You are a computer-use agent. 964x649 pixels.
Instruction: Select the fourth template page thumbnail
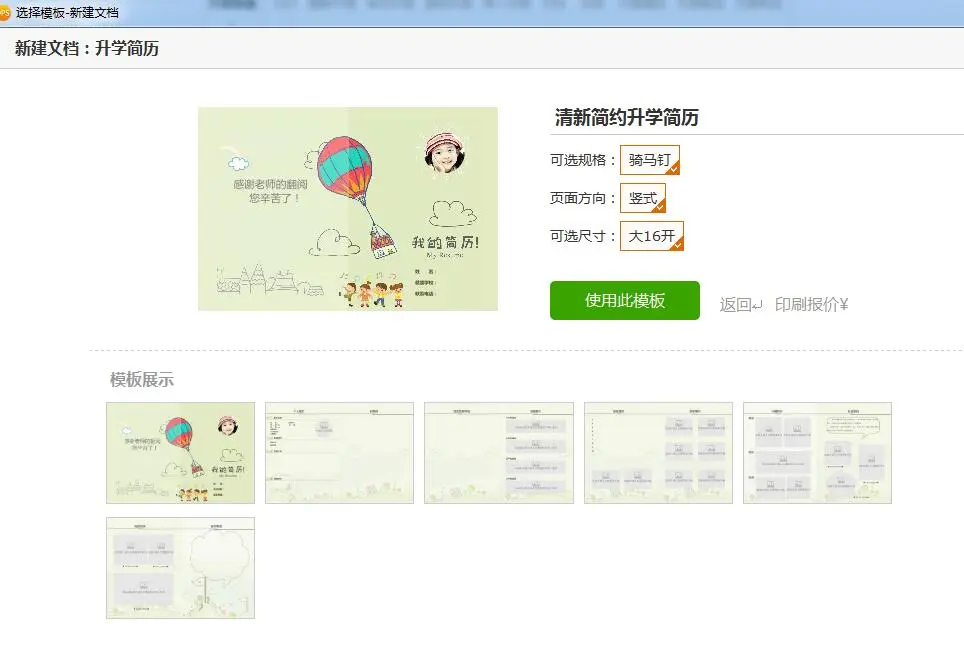coord(657,452)
